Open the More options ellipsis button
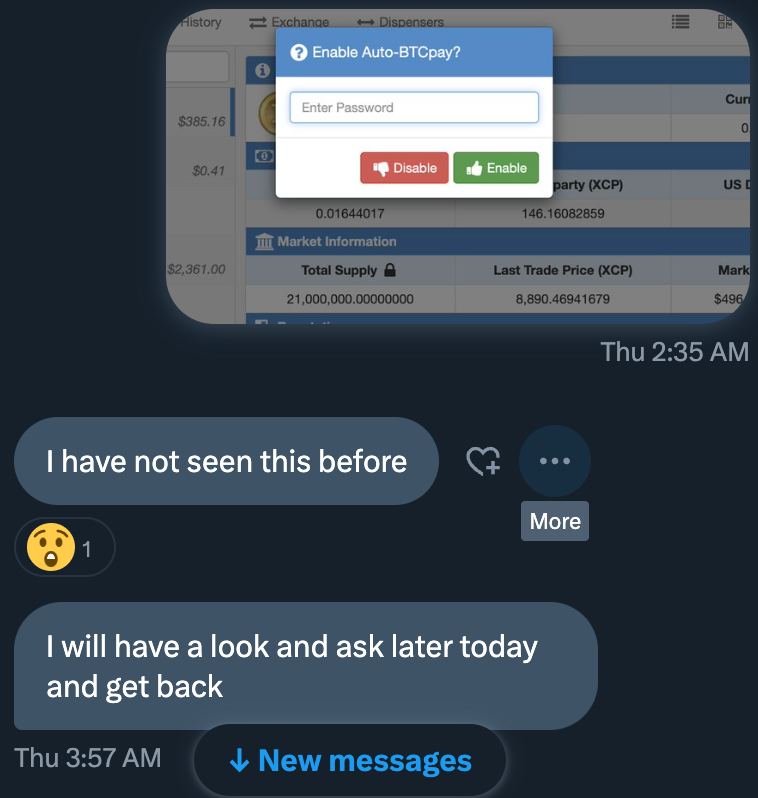 coord(554,461)
